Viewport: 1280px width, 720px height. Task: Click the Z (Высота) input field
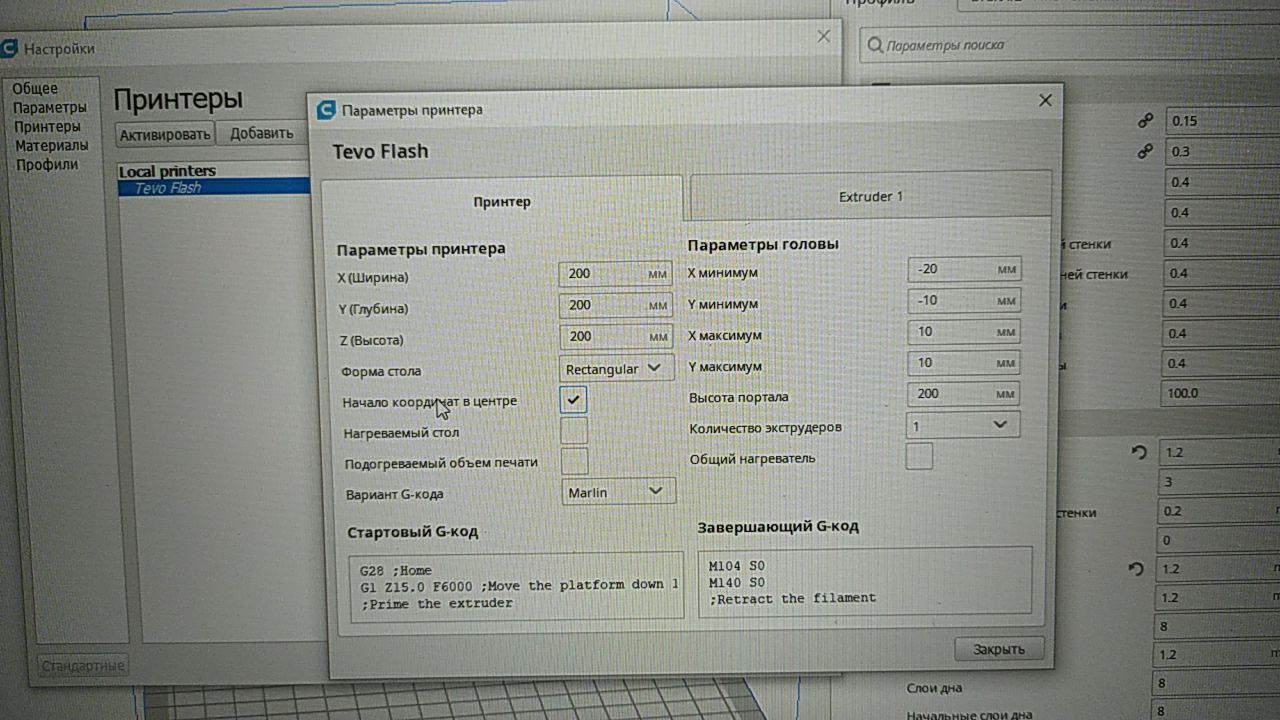pos(615,337)
